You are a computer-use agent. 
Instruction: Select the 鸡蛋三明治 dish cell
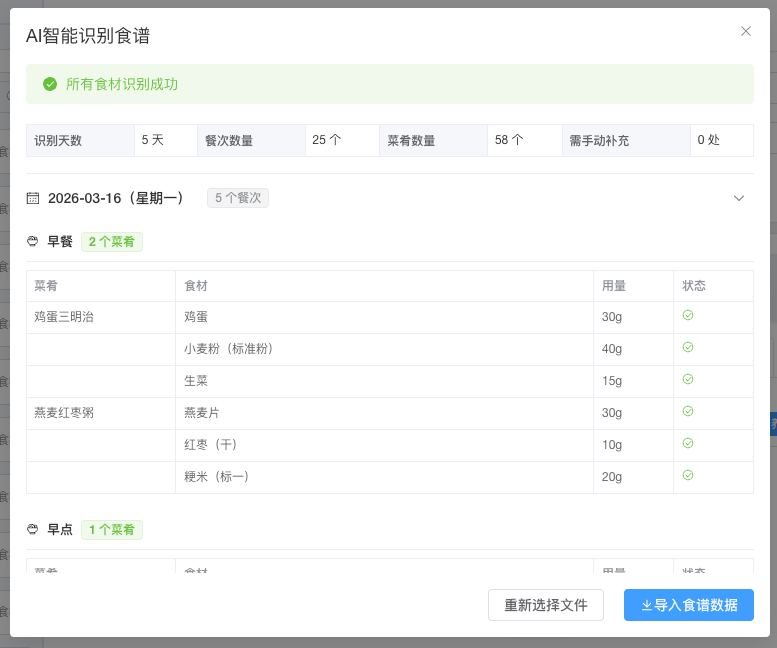point(64,317)
